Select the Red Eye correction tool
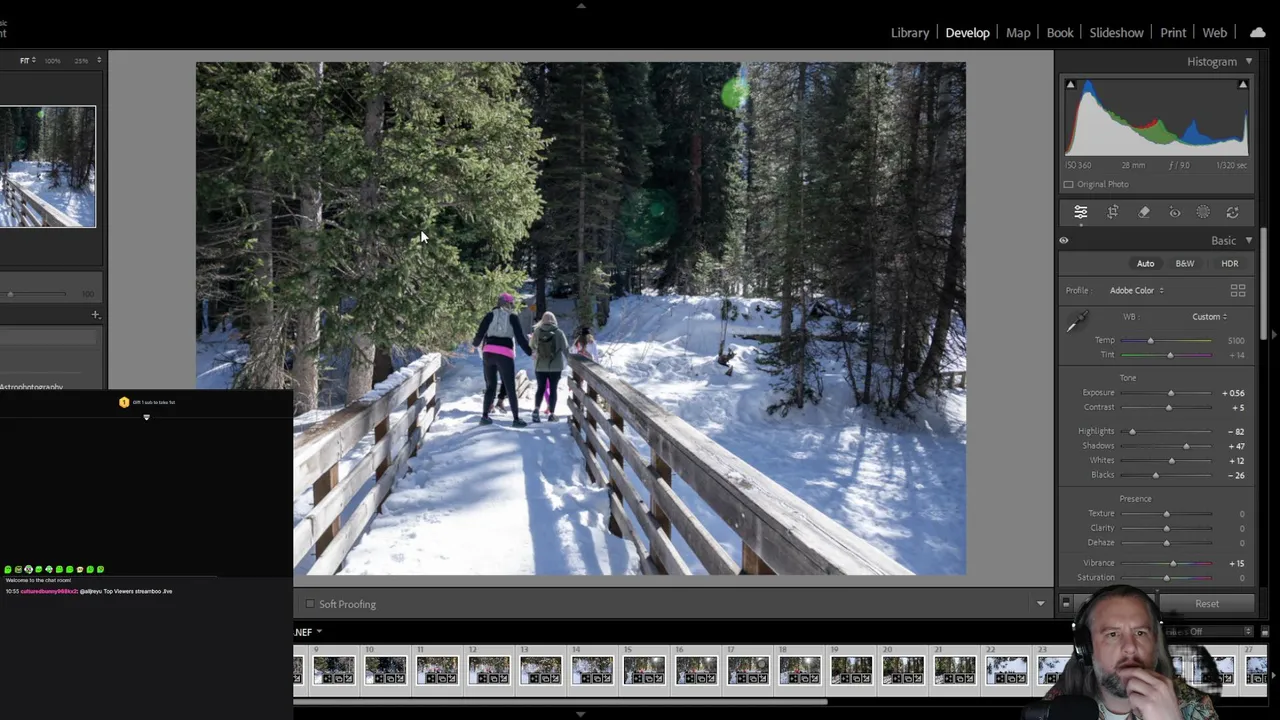 tap(1175, 212)
